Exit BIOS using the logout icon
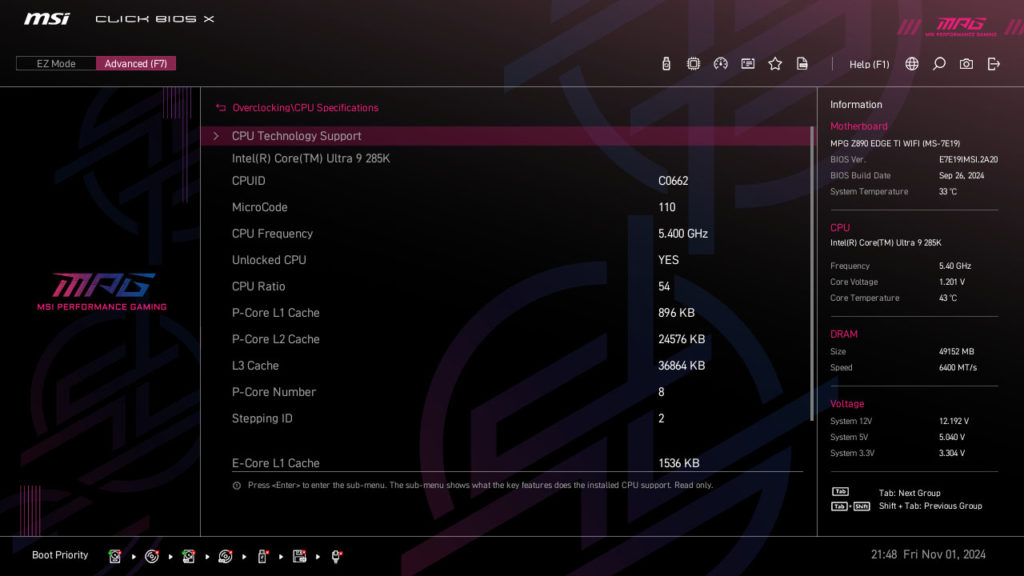Image resolution: width=1024 pixels, height=576 pixels. point(992,63)
